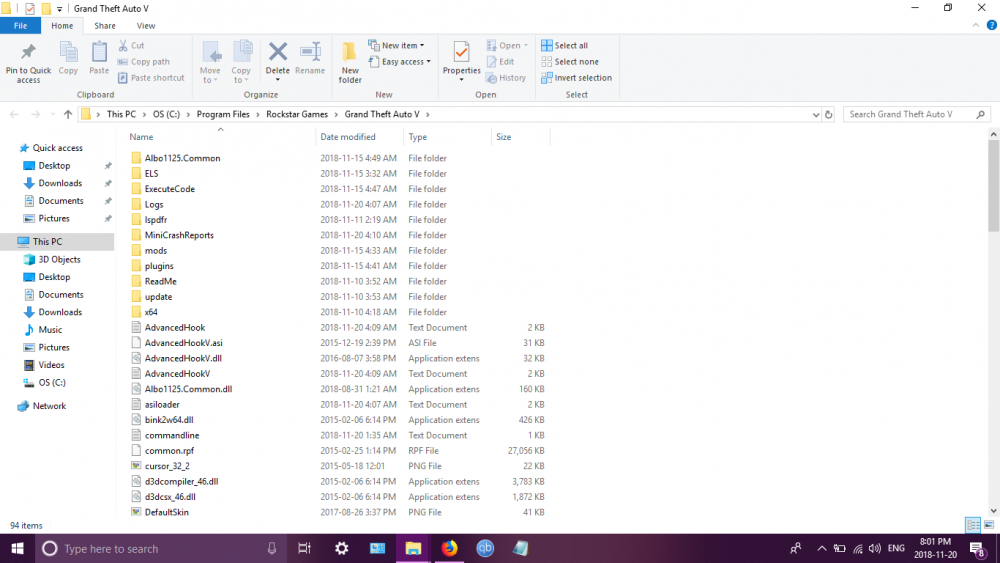Click the Type here to search box

pyautogui.click(x=159, y=548)
